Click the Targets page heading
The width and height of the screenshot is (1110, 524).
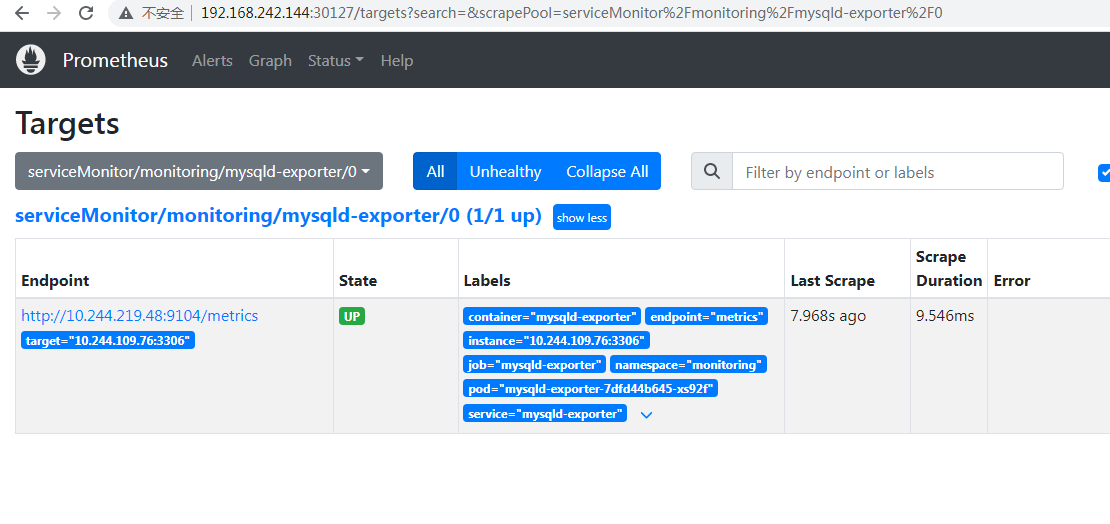tap(67, 124)
